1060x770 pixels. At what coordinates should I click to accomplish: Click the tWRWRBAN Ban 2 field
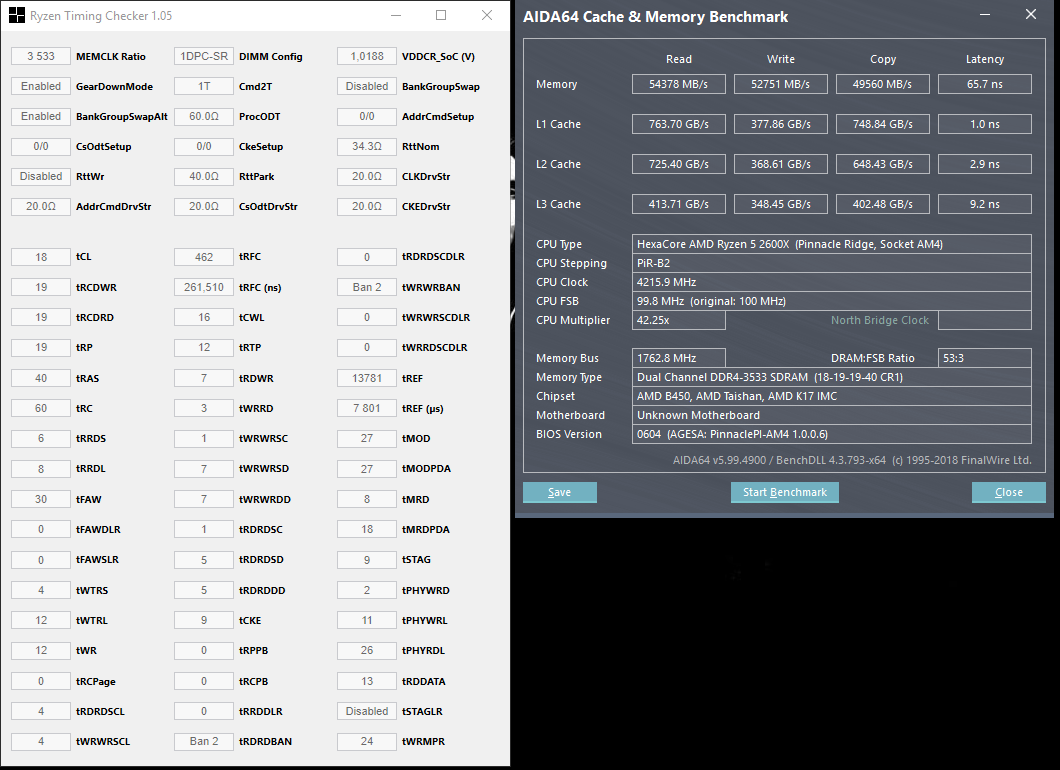click(366, 287)
